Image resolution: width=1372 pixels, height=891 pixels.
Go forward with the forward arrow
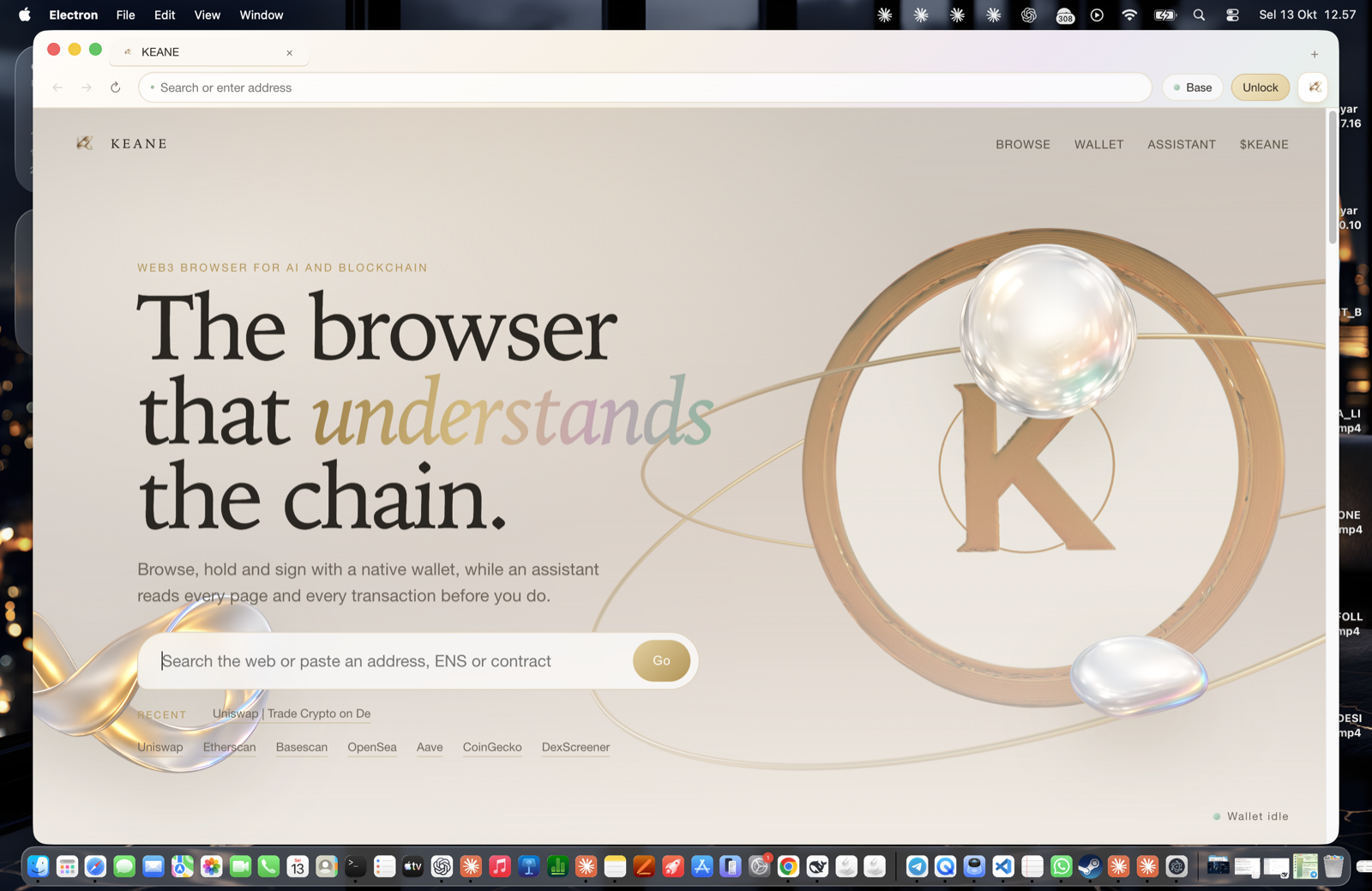(x=87, y=87)
